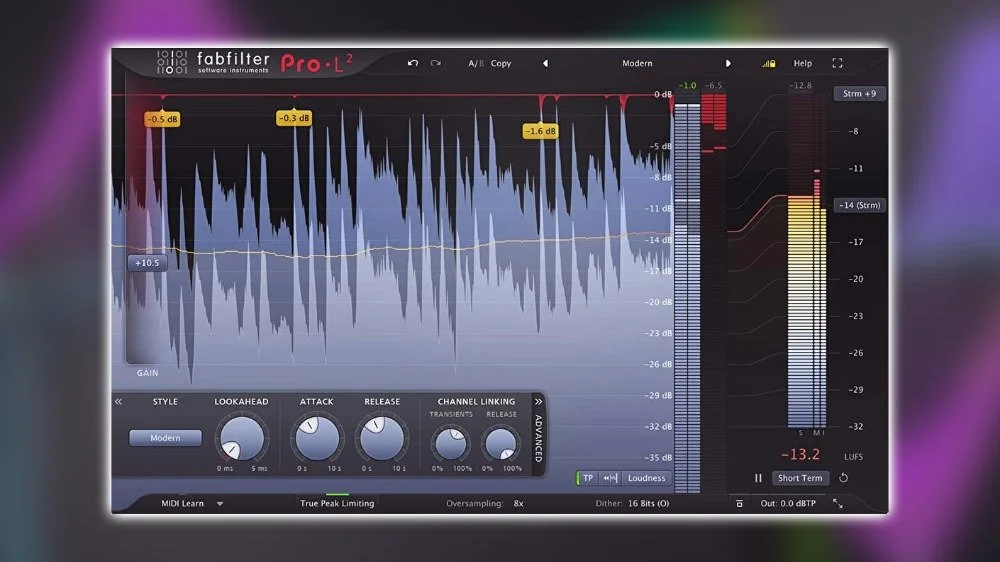Click the resize interface arrows icon

click(838, 504)
